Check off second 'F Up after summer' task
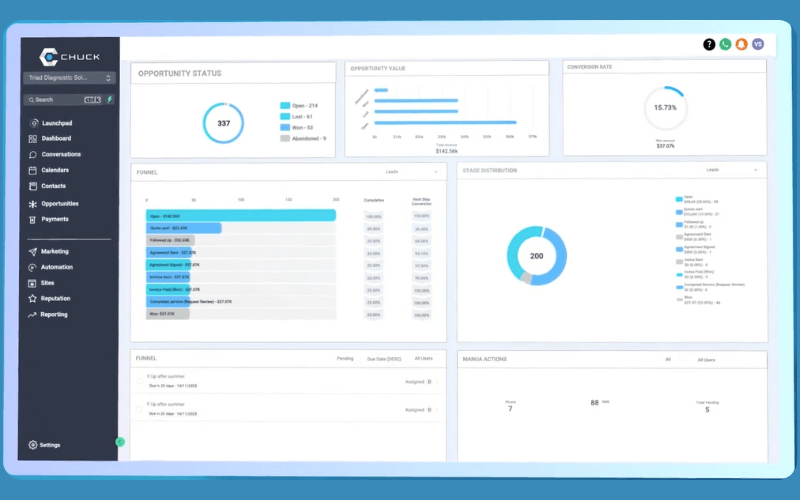The width and height of the screenshot is (800, 500). pos(137,409)
